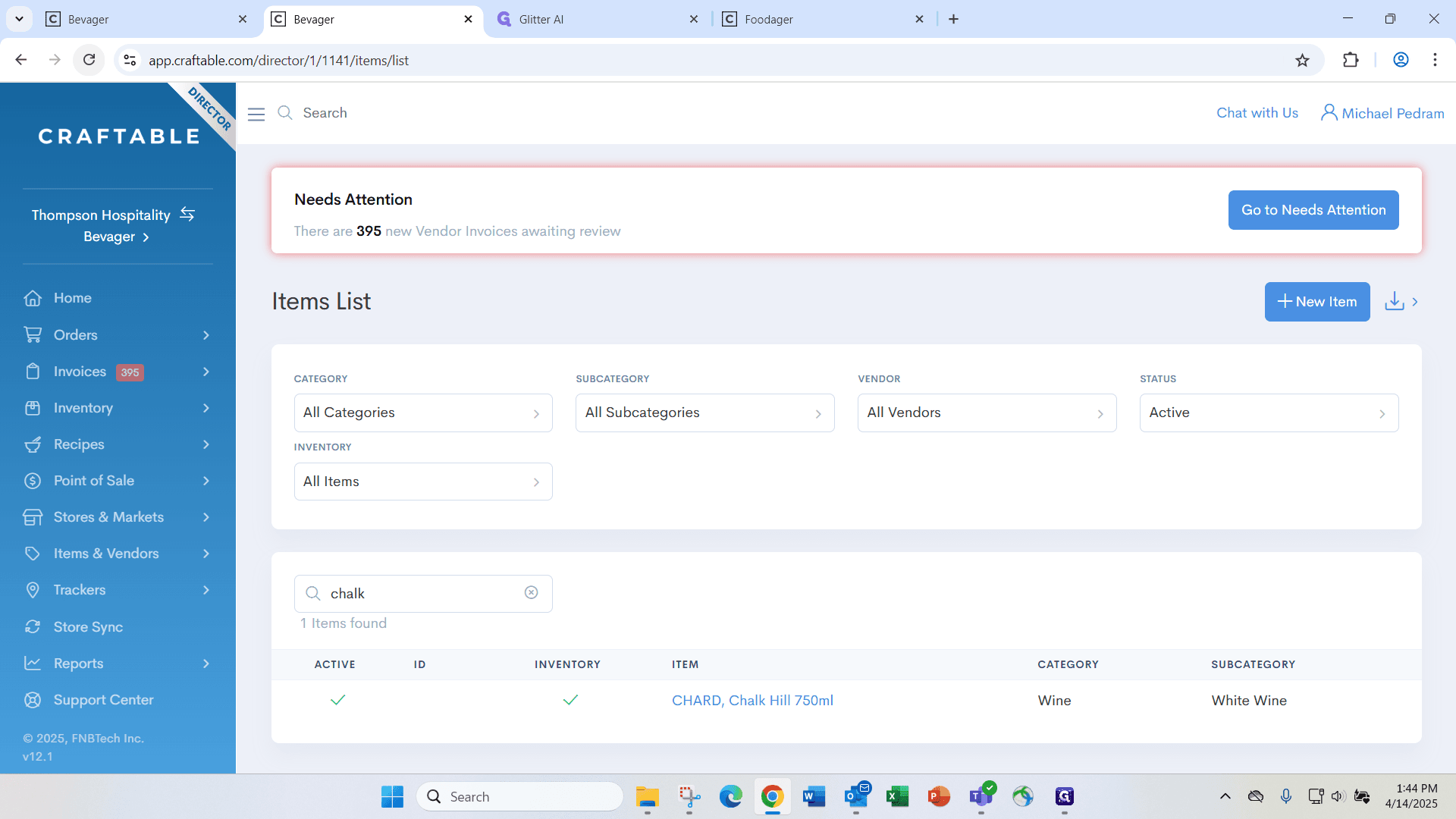
Task: Click the Trackers pin icon
Action: pos(33,590)
